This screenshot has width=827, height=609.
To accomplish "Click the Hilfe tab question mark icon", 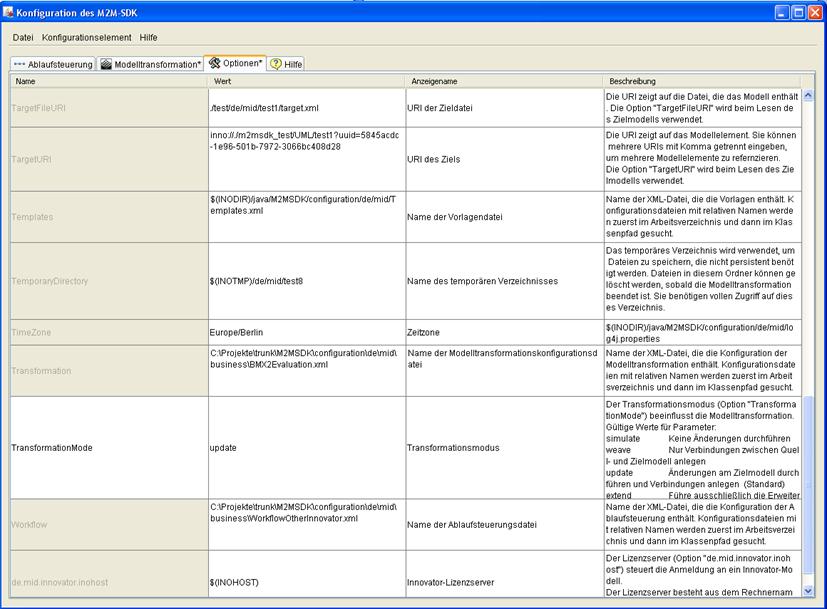I will pos(275,64).
